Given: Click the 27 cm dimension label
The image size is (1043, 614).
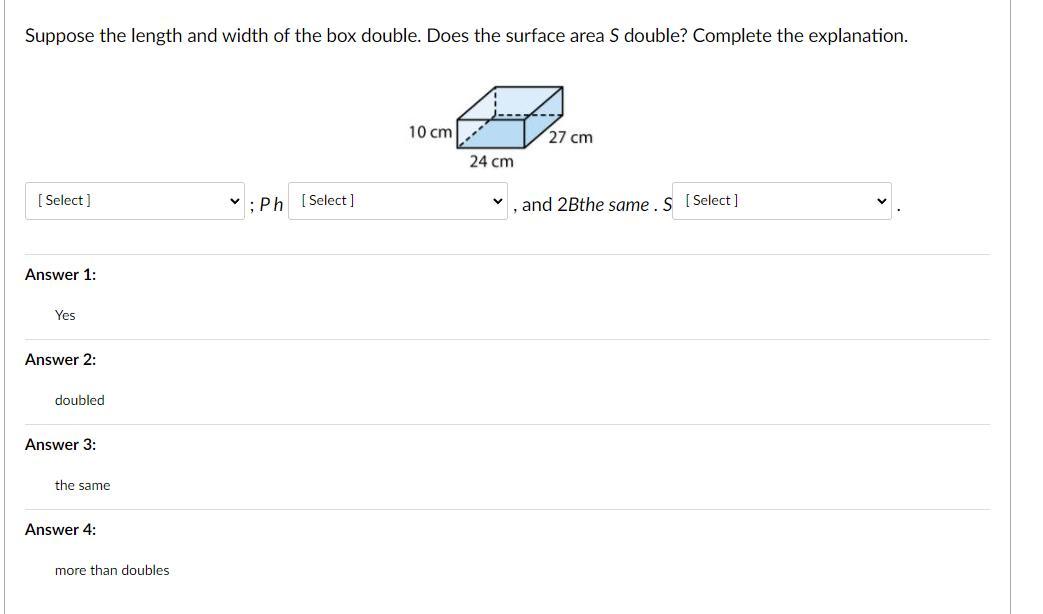Looking at the screenshot, I should [x=570, y=137].
